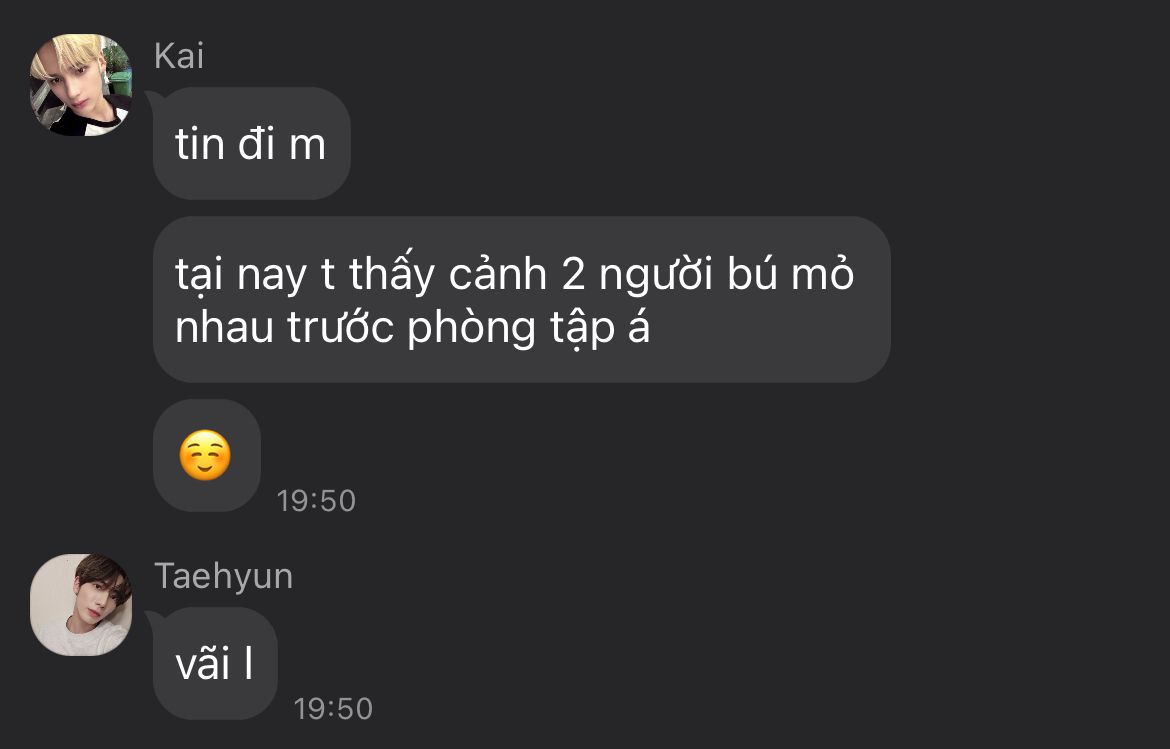Screen dimensions: 1170x749
Task: Click the 19:50 timestamp beside the emoji message
Action: tap(316, 501)
